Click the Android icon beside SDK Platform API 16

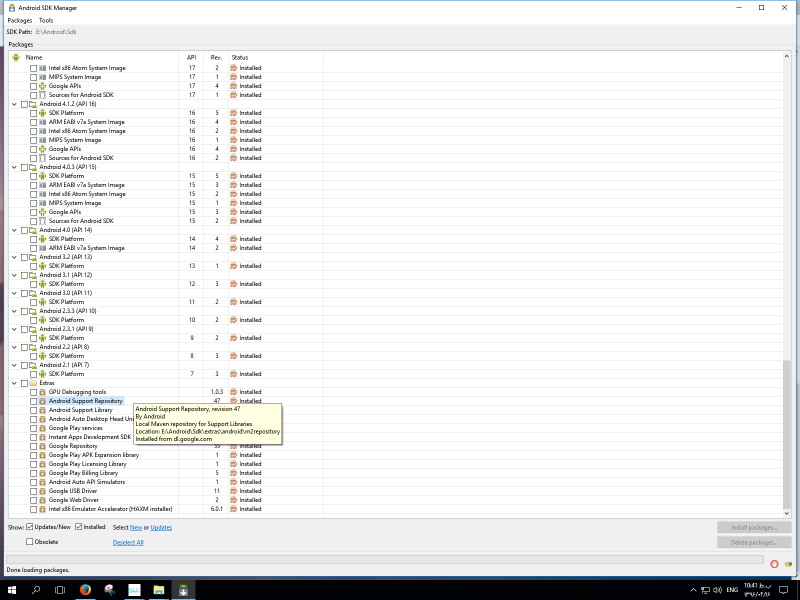click(x=43, y=113)
